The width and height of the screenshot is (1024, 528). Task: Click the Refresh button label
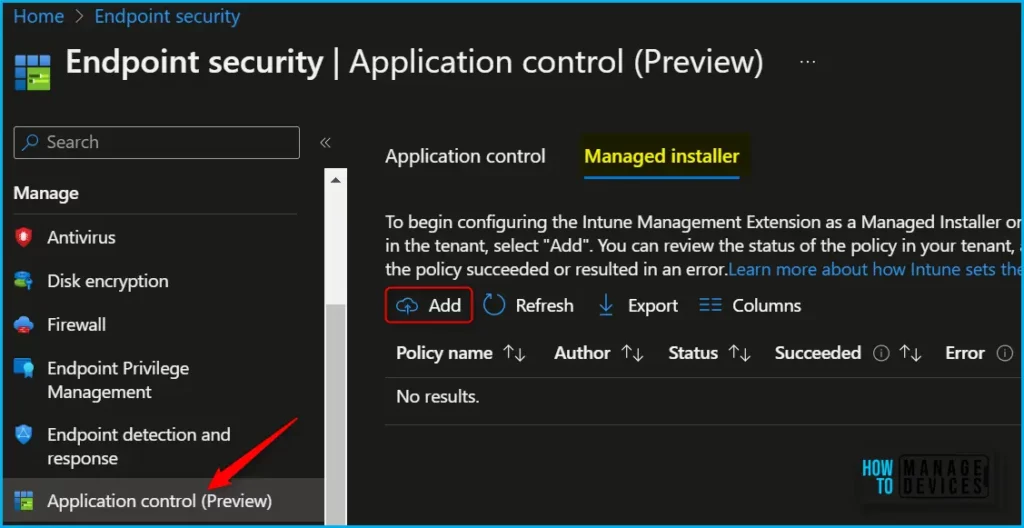point(545,305)
